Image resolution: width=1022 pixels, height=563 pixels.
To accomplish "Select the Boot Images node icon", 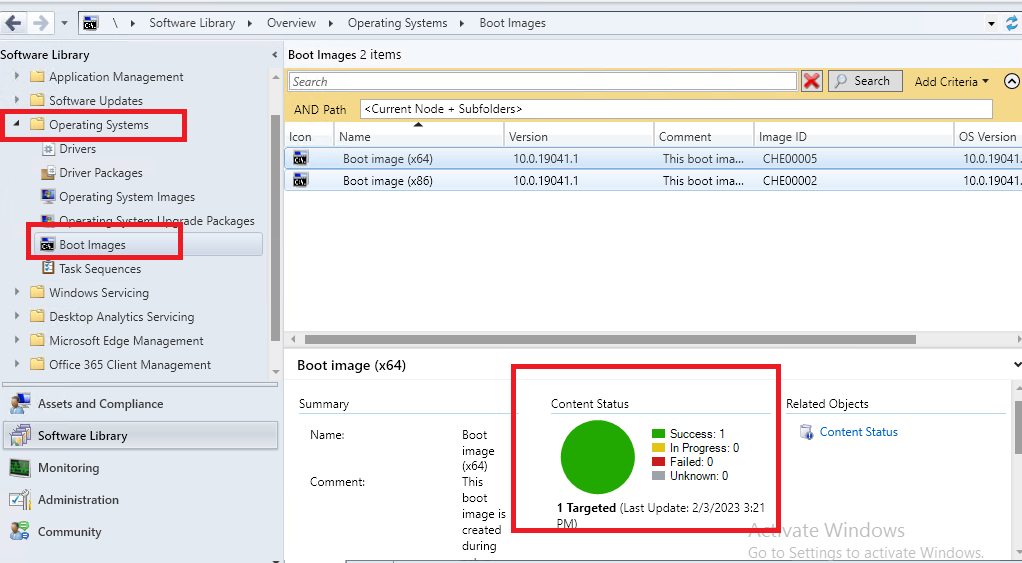I will [48, 245].
